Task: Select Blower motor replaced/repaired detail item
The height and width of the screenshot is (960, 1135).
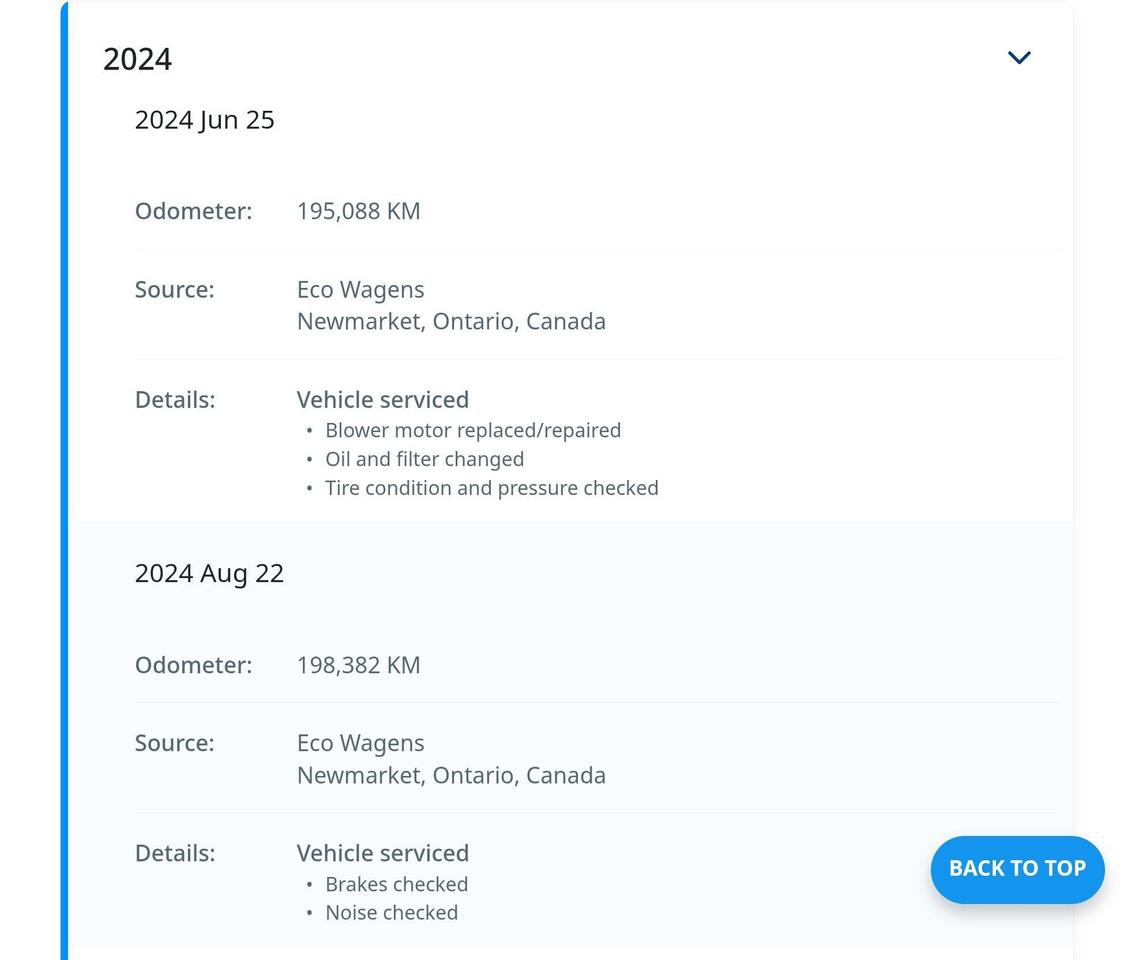Action: [473, 430]
